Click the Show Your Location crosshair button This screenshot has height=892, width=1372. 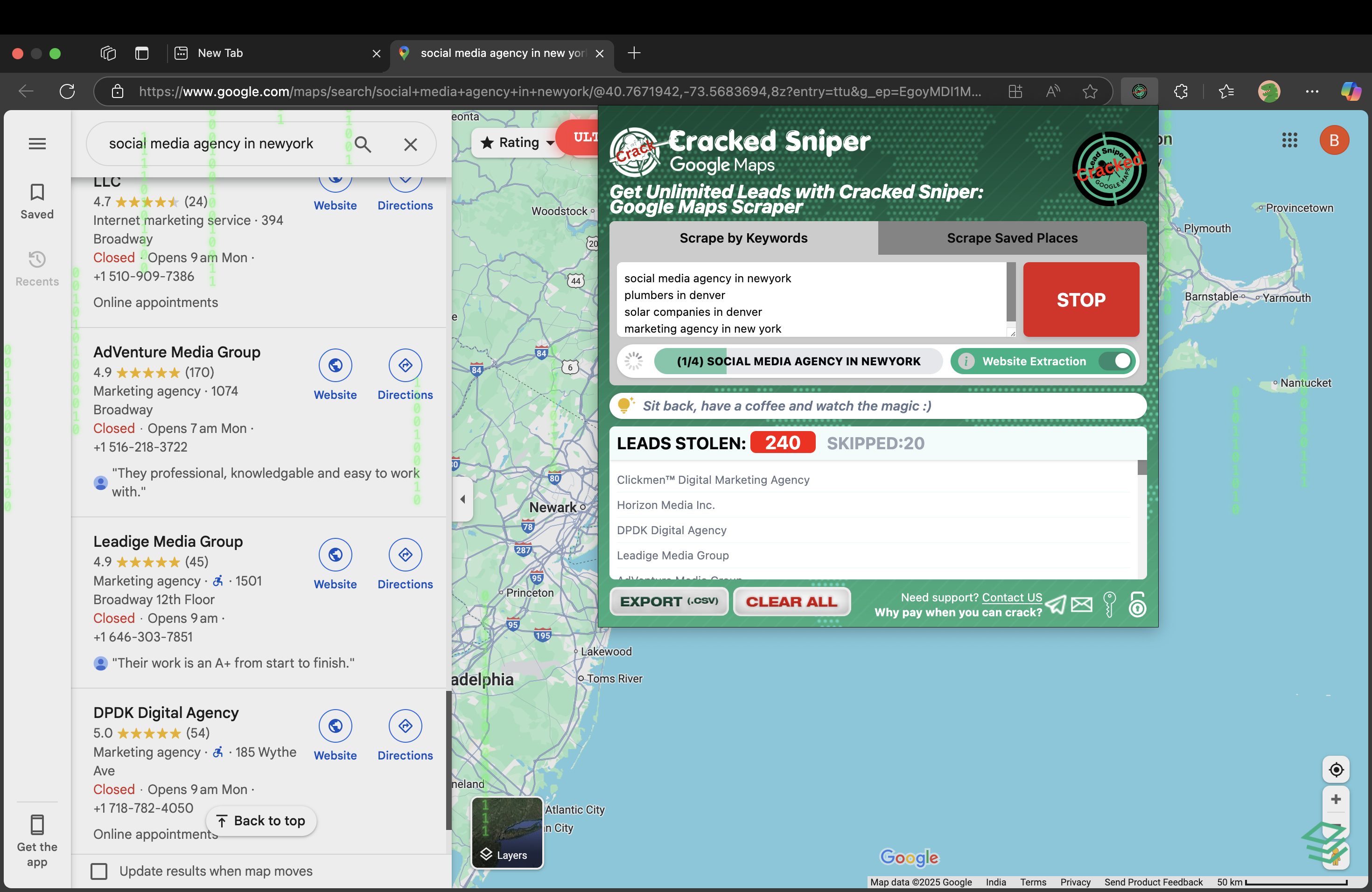1336,770
